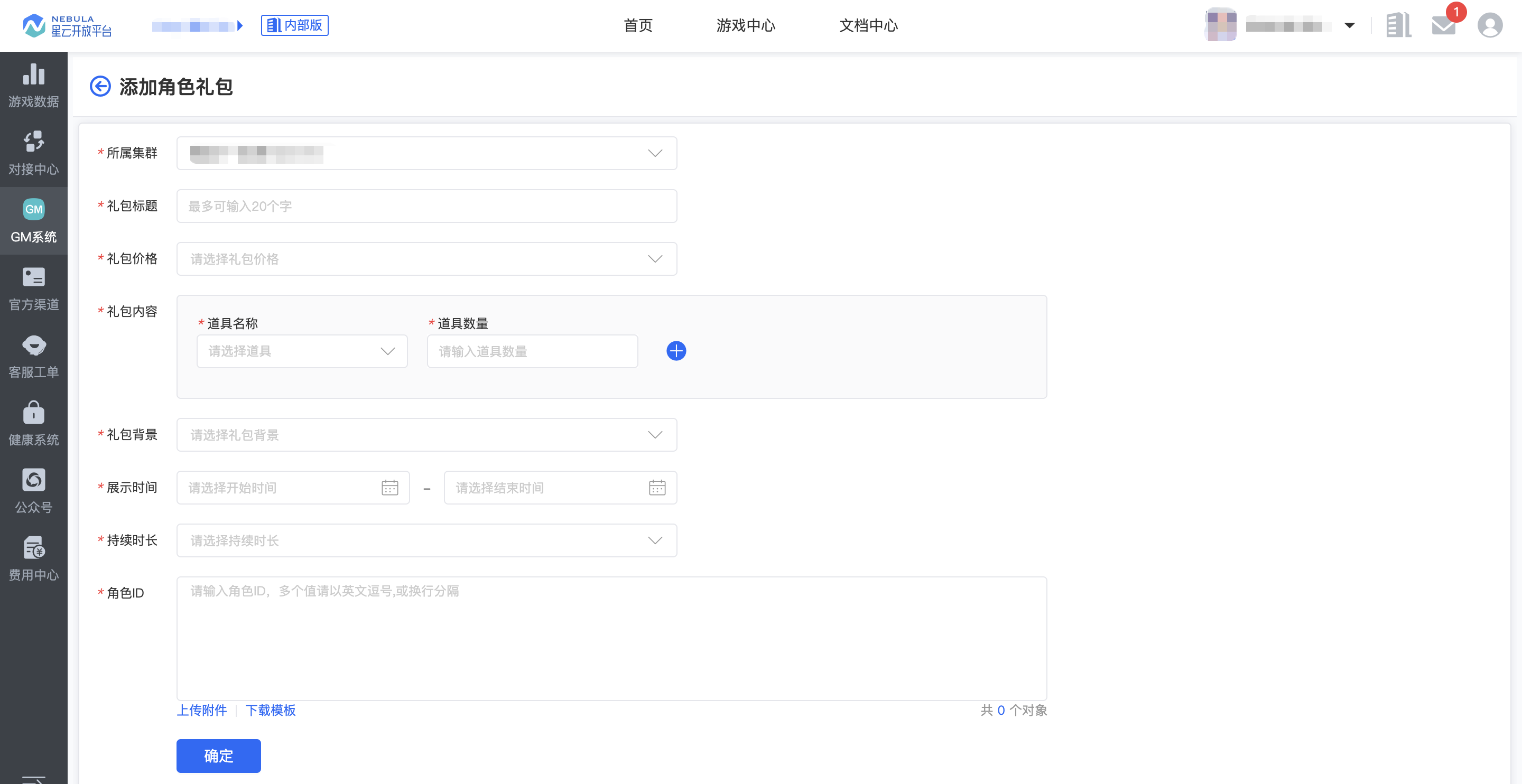The width and height of the screenshot is (1522, 784).
Task: Click the back arrow next to 添加角色礼包
Action: point(100,86)
